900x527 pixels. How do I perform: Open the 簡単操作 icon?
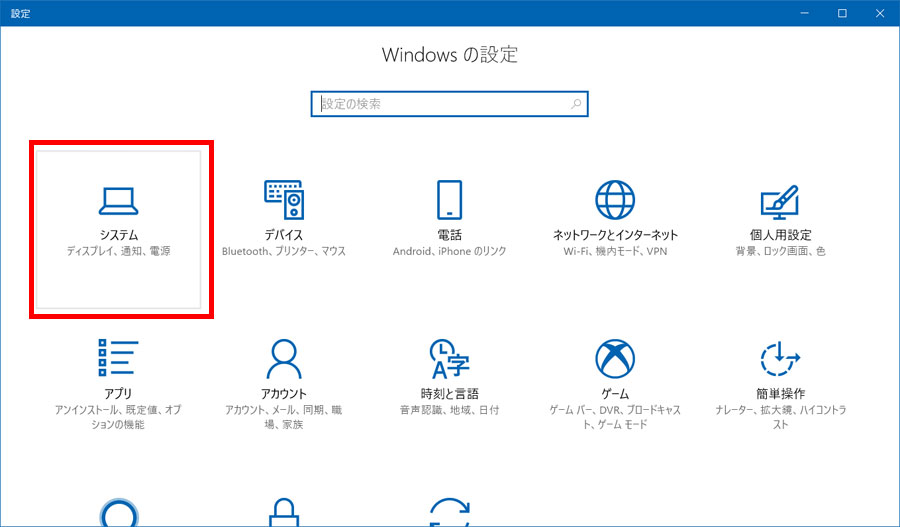[780, 358]
